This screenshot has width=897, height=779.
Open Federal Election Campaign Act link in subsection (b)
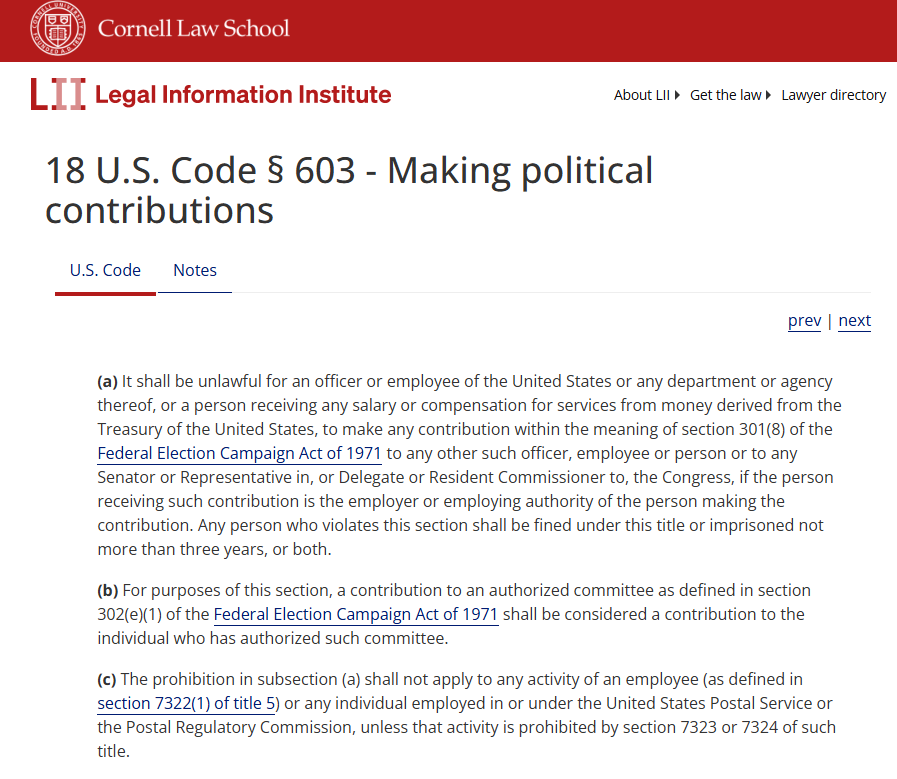click(x=356, y=614)
